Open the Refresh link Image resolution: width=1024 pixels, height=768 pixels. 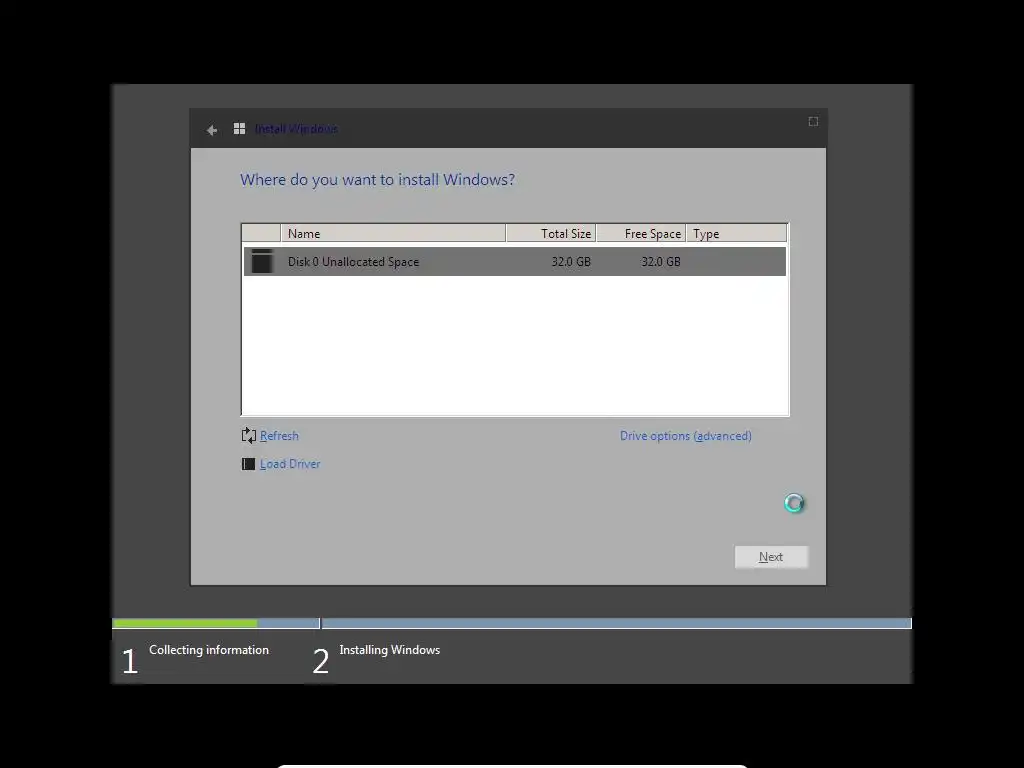[279, 436]
